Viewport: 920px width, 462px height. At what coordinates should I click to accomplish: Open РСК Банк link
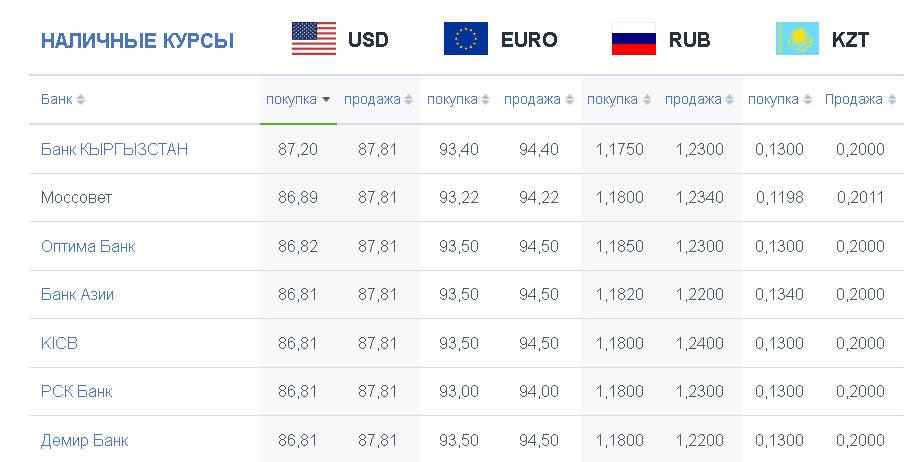click(x=76, y=391)
